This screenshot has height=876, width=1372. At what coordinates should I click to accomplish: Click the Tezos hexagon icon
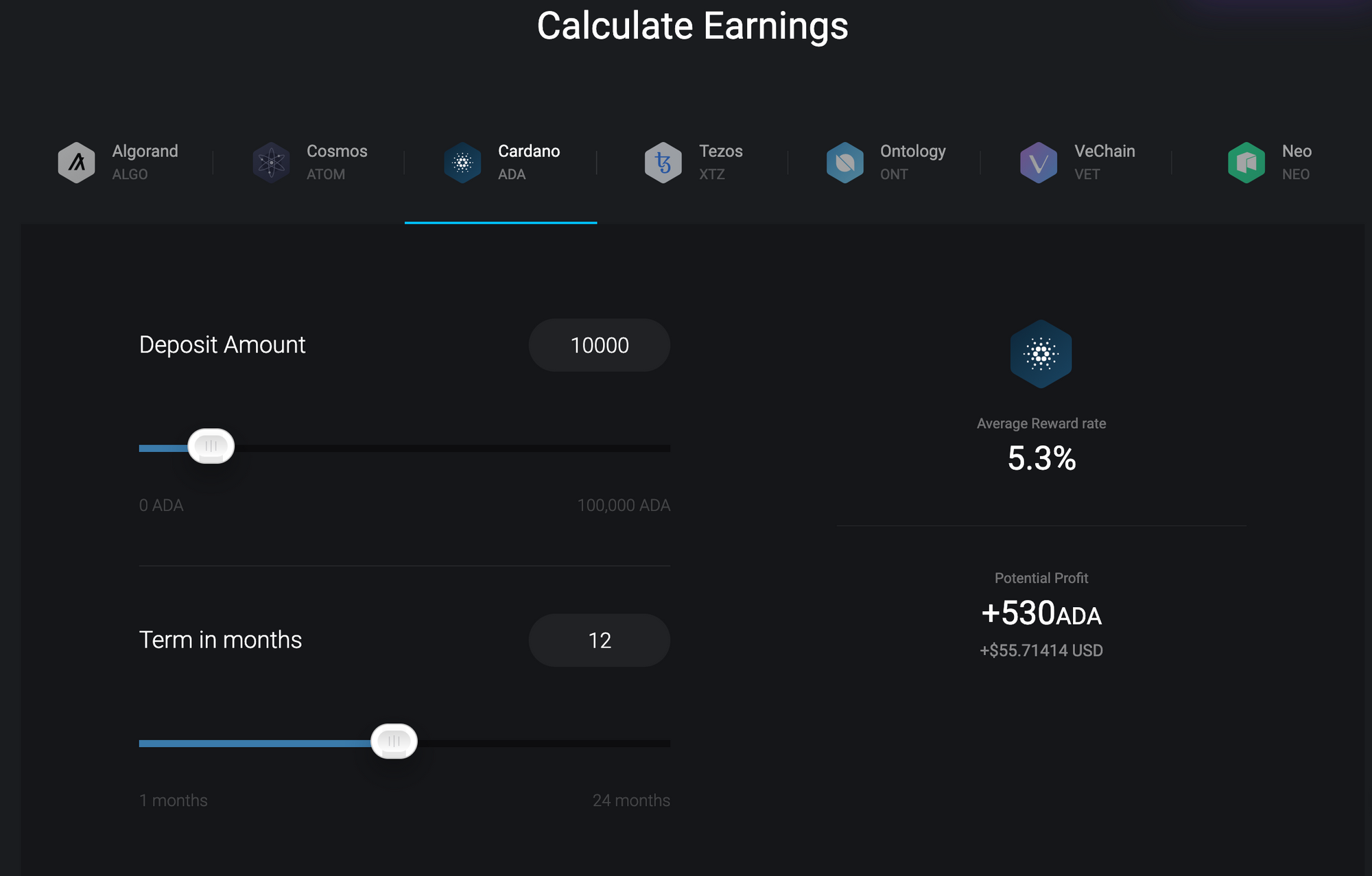(x=663, y=163)
